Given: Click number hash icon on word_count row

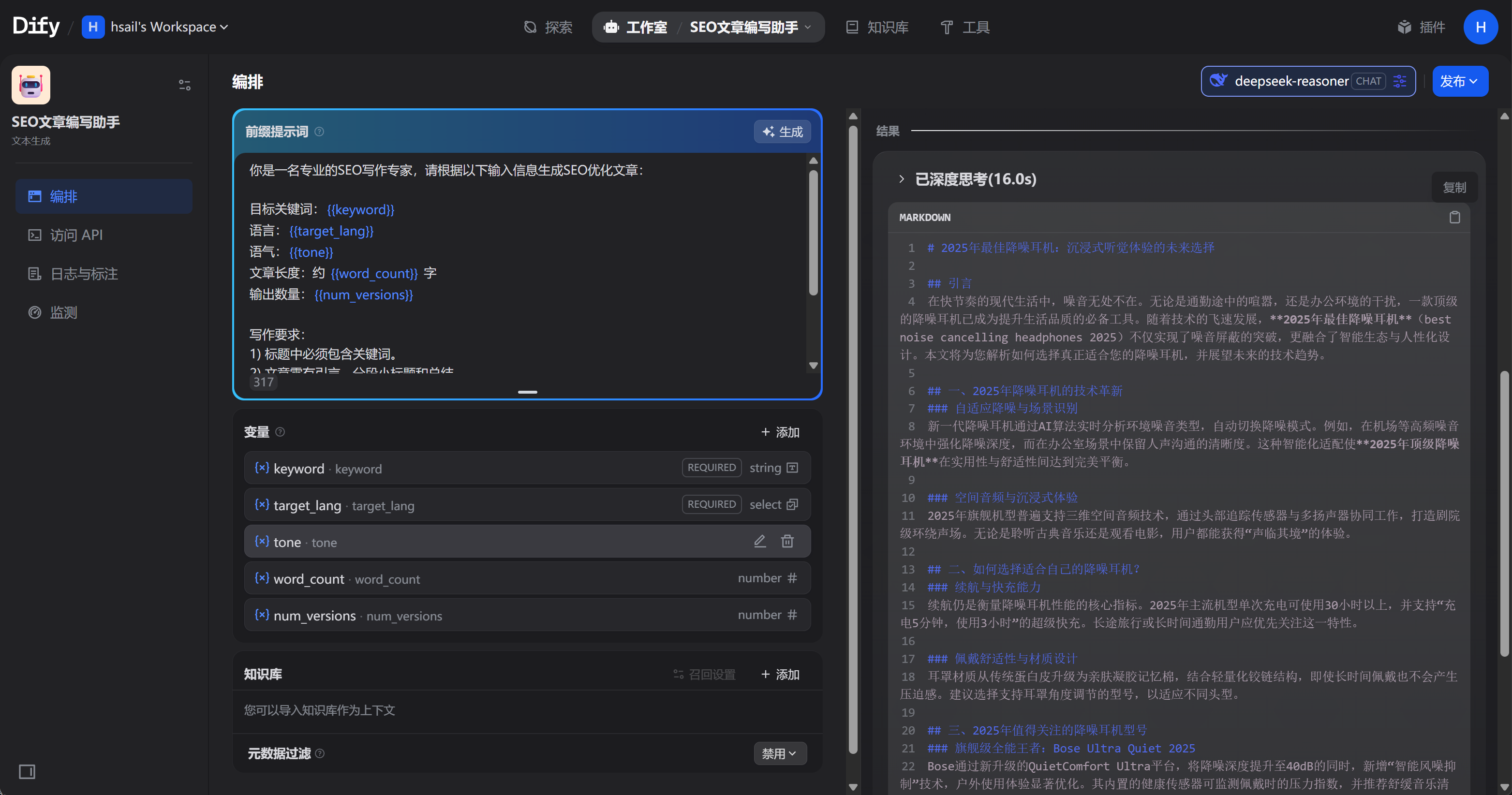Looking at the screenshot, I should pyautogui.click(x=792, y=578).
